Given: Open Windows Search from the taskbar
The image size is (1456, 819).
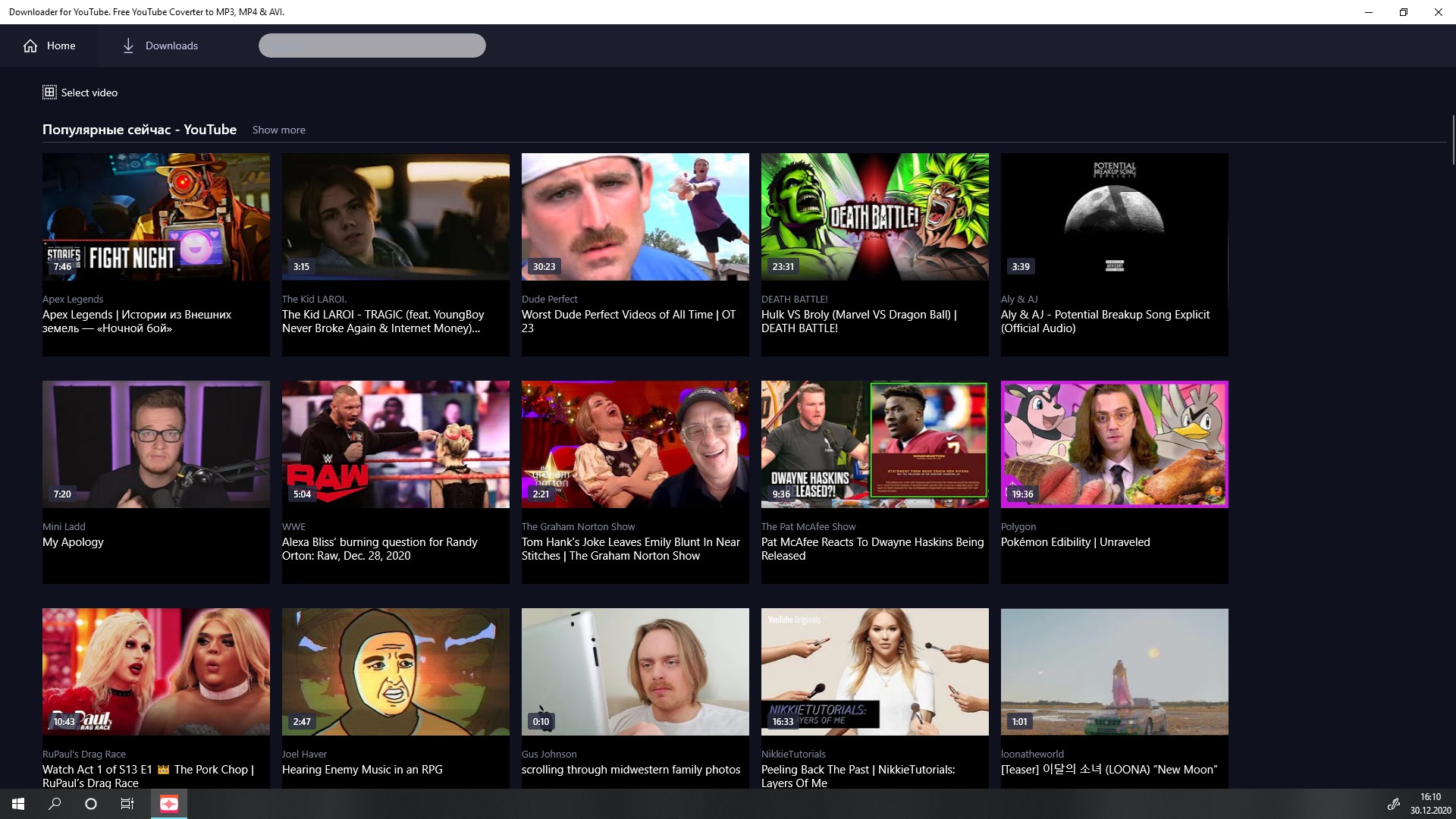Looking at the screenshot, I should pos(53,803).
